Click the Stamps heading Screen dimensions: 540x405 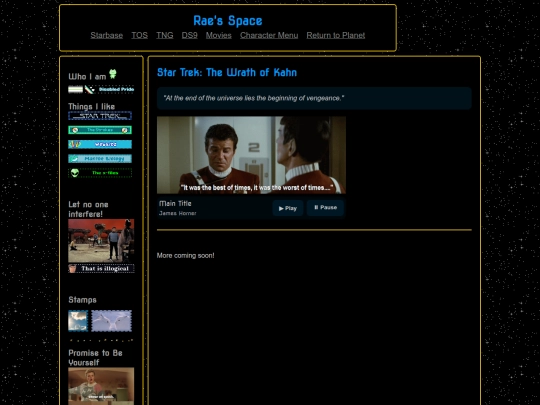coord(82,300)
